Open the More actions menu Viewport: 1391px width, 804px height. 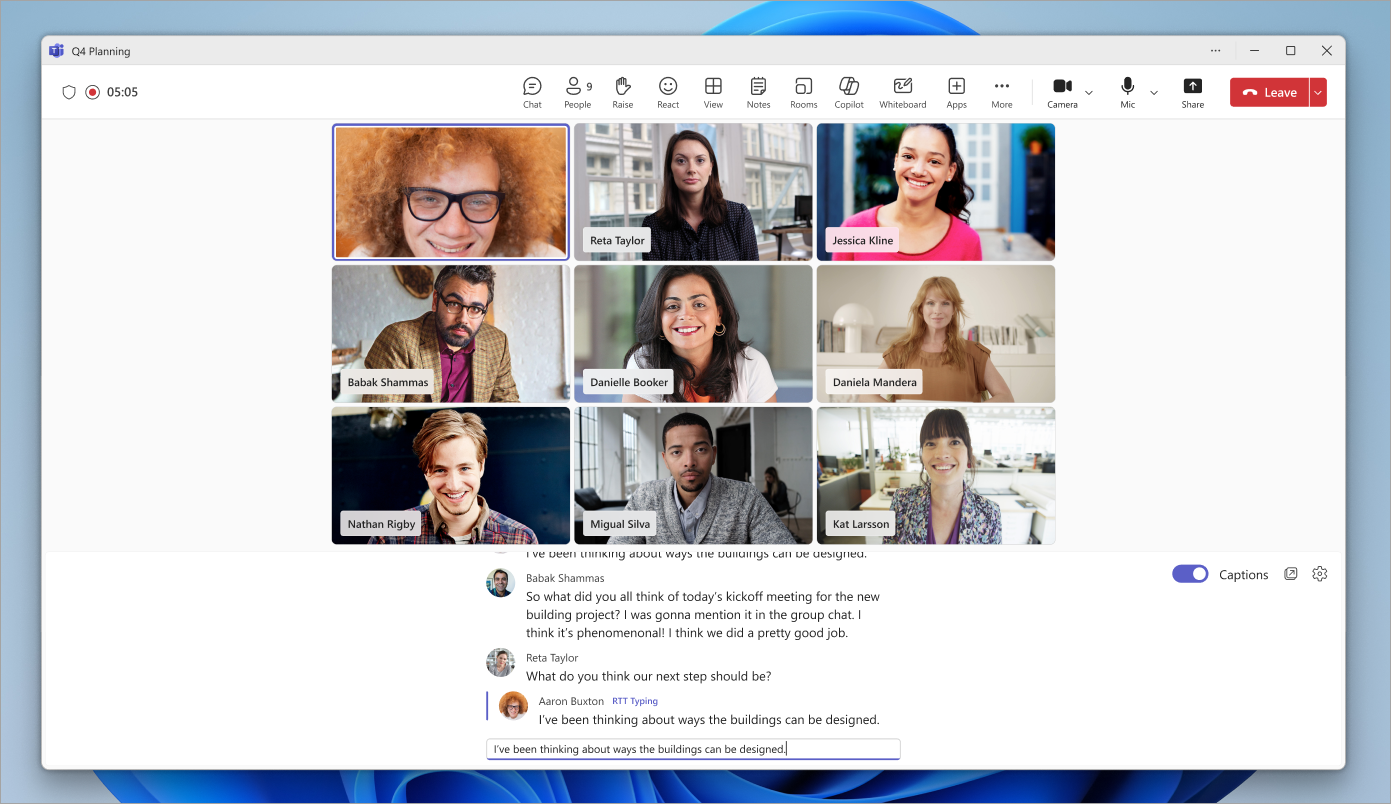tap(1001, 91)
